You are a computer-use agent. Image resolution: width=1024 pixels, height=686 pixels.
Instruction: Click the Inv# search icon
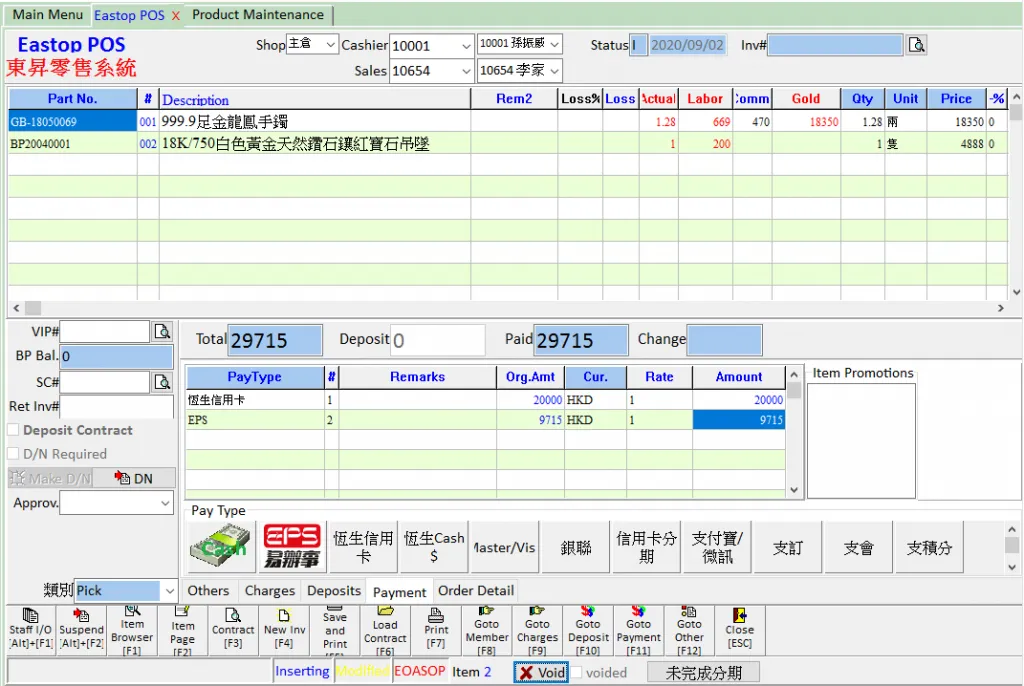pyautogui.click(x=917, y=45)
